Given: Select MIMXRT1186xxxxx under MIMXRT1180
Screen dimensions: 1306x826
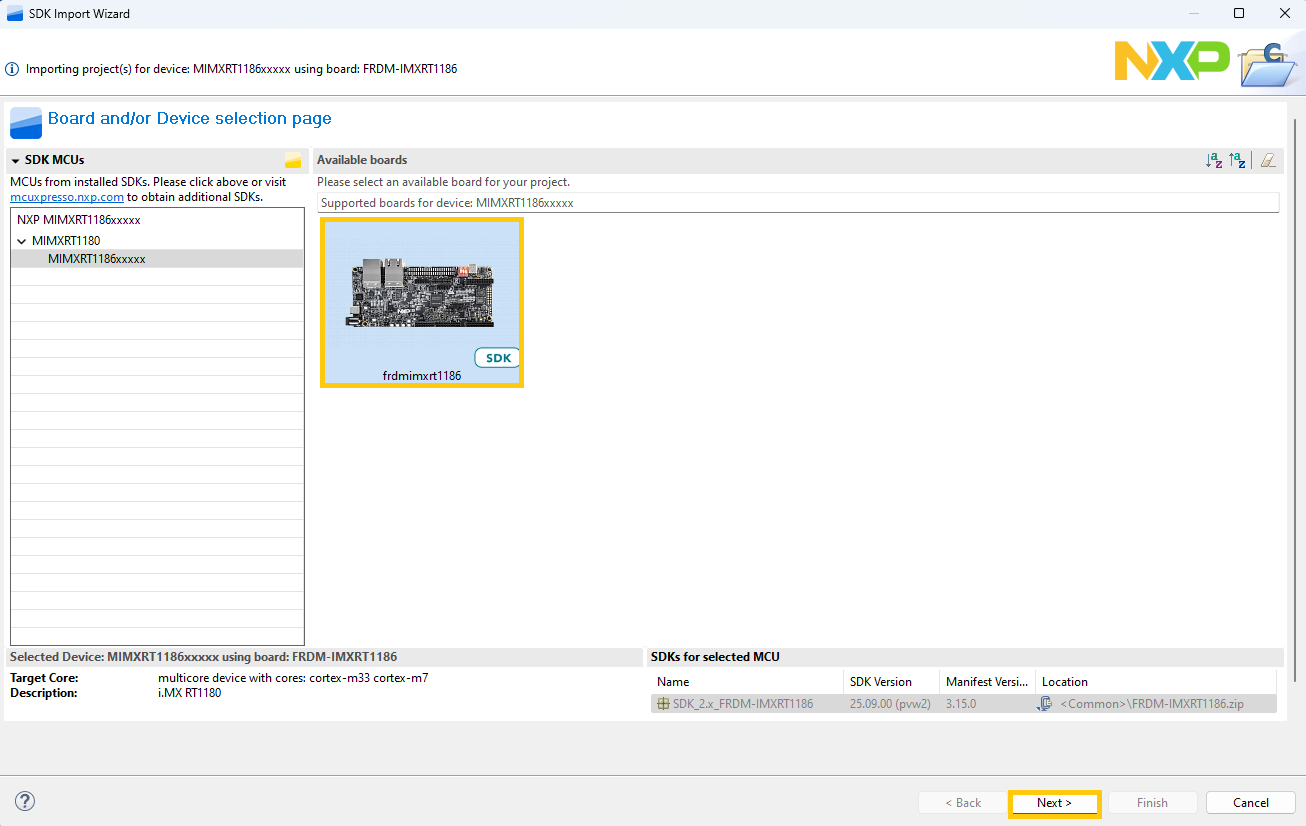Looking at the screenshot, I should coord(97,259).
